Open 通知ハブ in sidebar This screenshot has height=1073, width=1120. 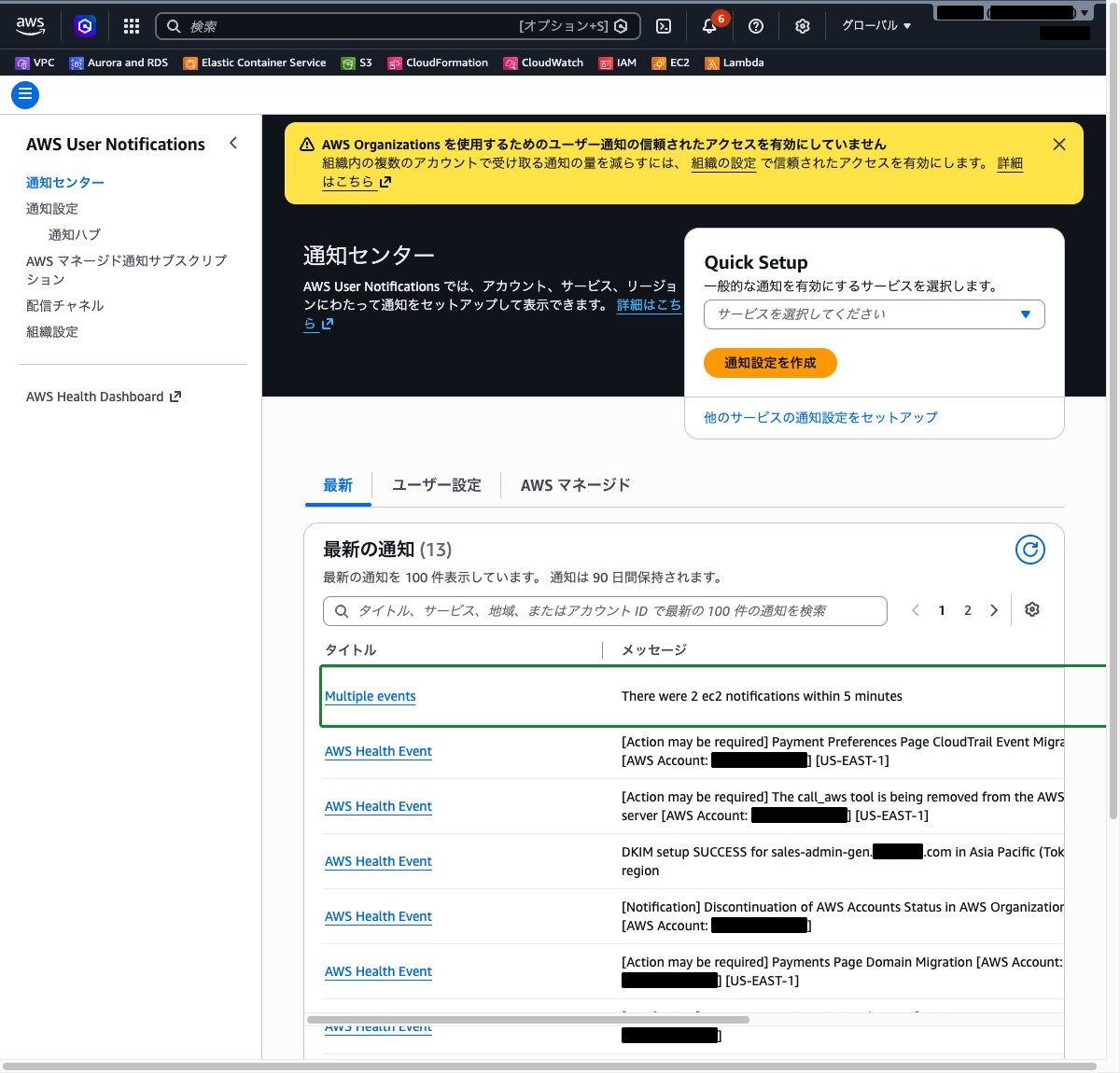[75, 235]
